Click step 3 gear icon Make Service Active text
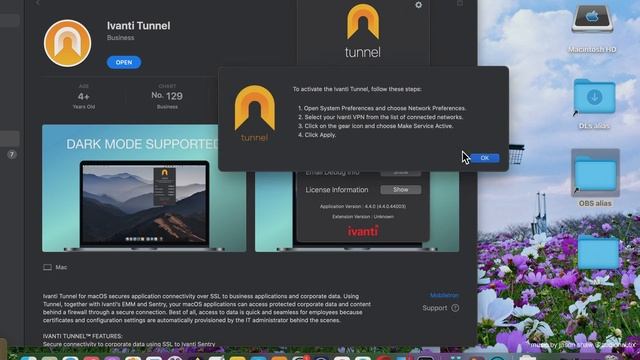The image size is (640, 360). click(x=376, y=126)
